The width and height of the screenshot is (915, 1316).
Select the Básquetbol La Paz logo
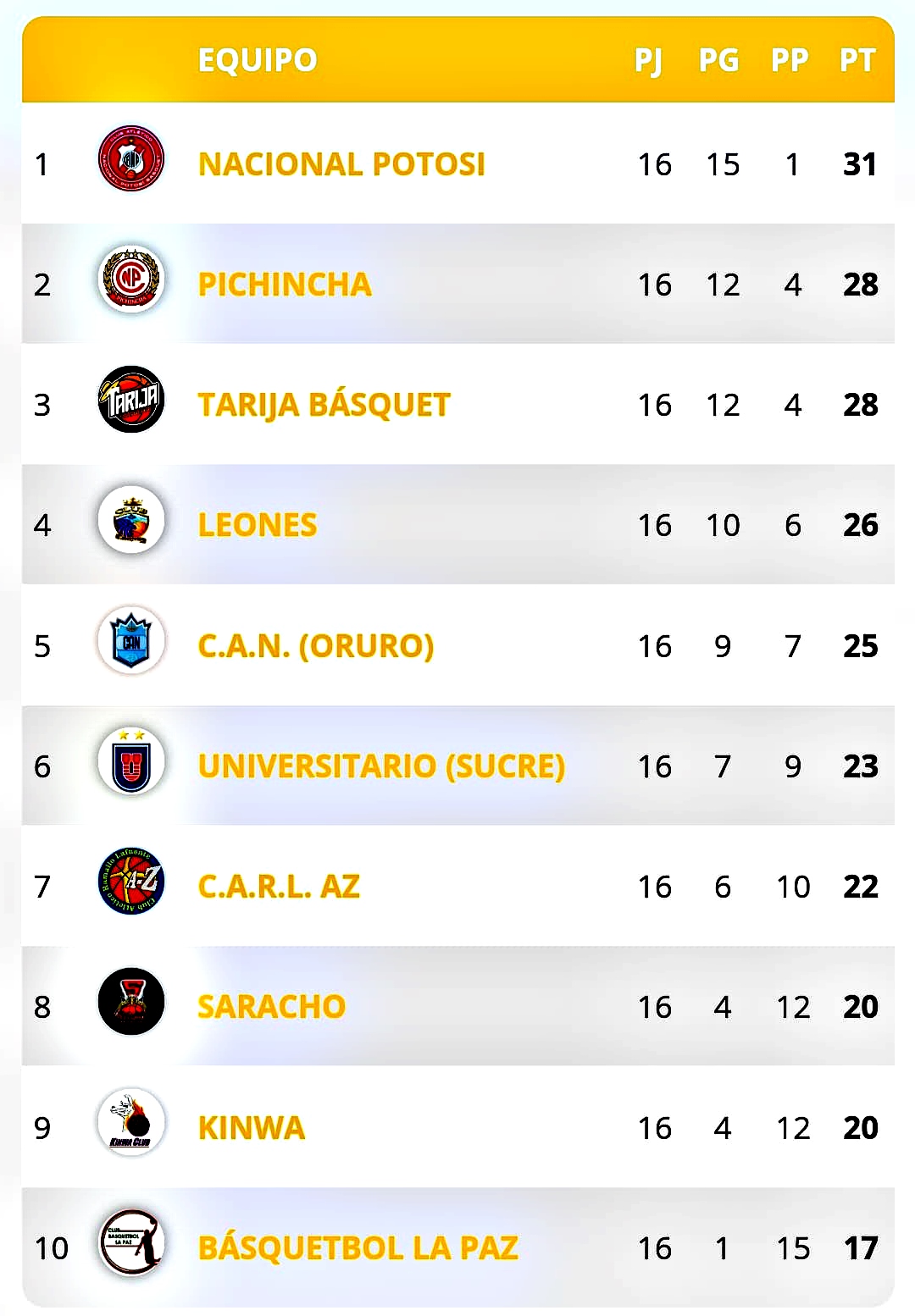coord(131,1242)
